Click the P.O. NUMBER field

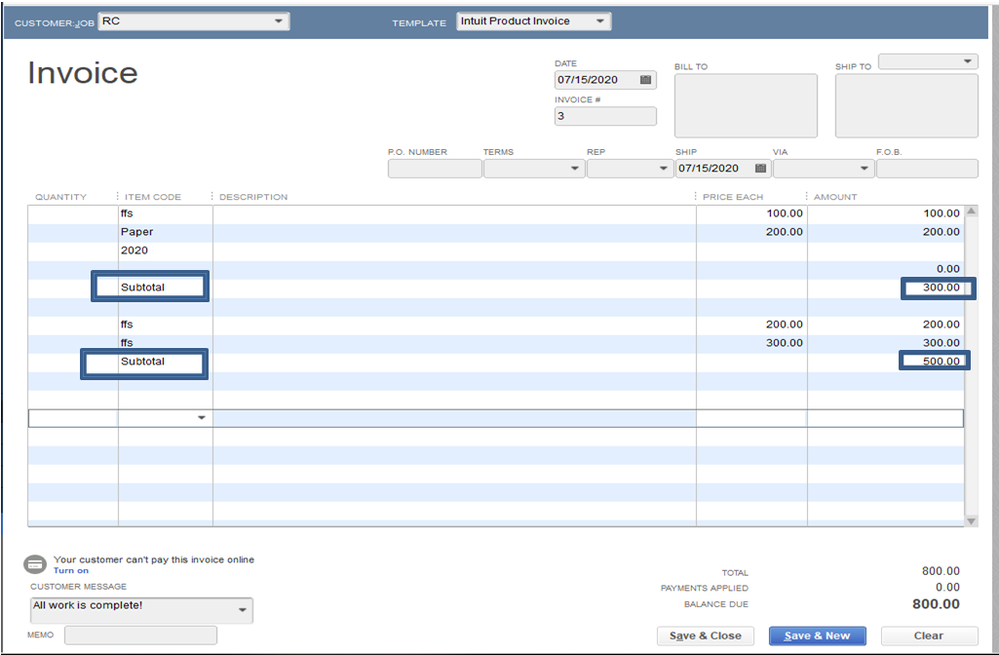[x=435, y=168]
